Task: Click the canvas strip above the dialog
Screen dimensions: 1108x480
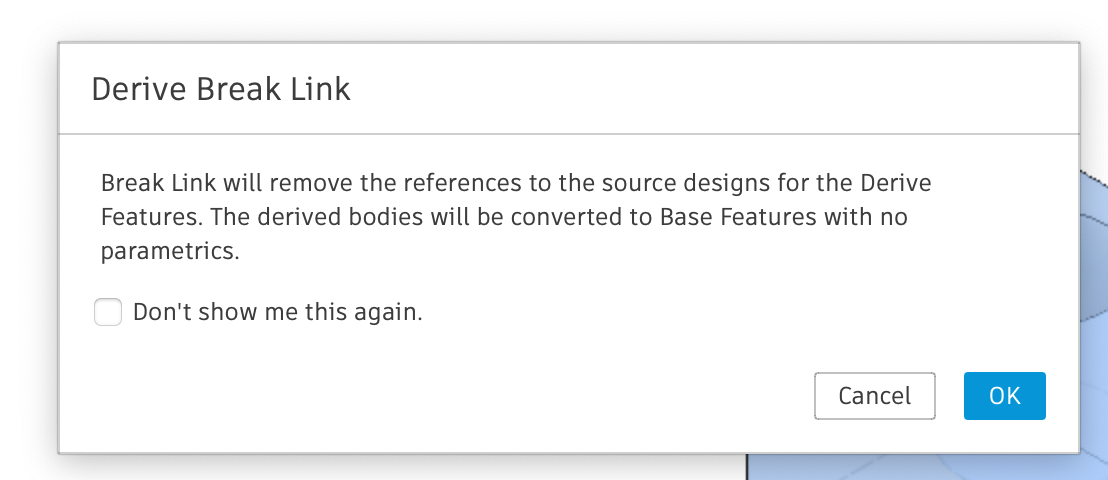Action: (550, 18)
